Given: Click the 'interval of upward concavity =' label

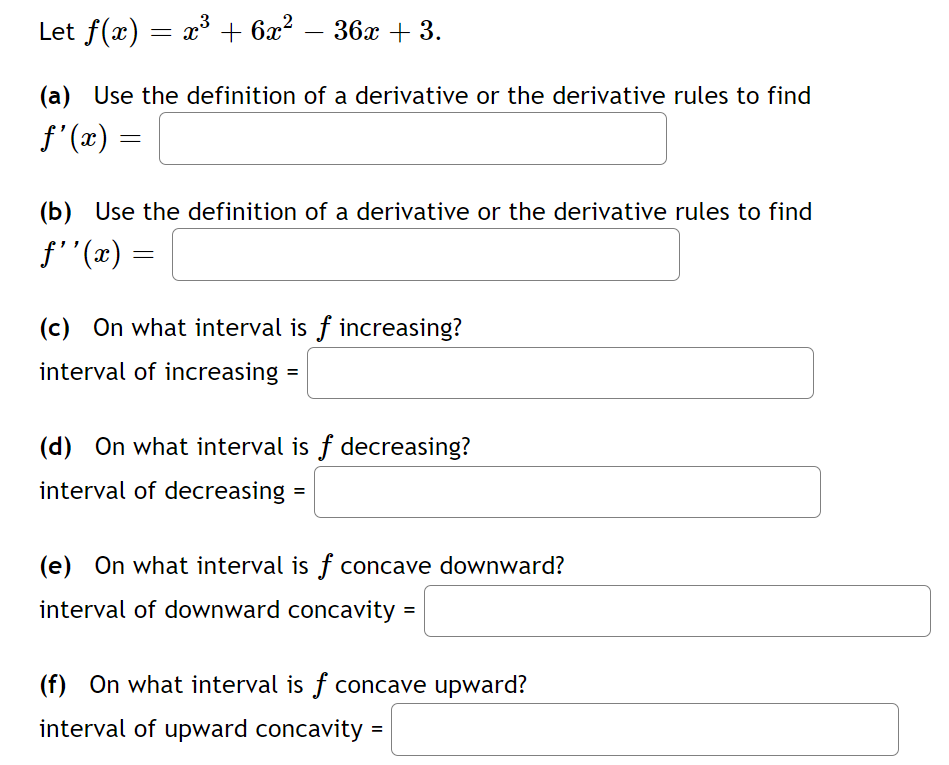Looking at the screenshot, I should coord(210,729).
